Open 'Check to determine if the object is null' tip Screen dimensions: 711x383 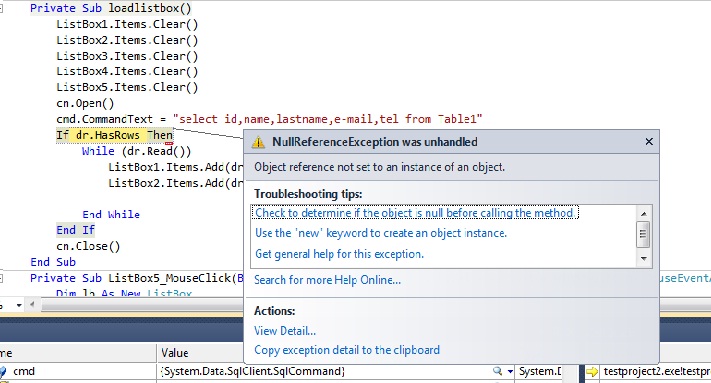click(x=415, y=213)
